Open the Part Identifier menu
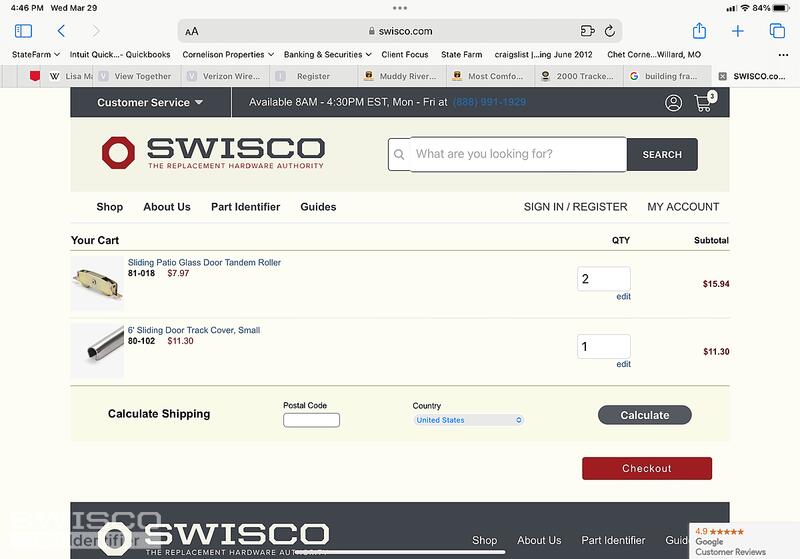Viewport: 800px width, 559px height. (x=245, y=207)
